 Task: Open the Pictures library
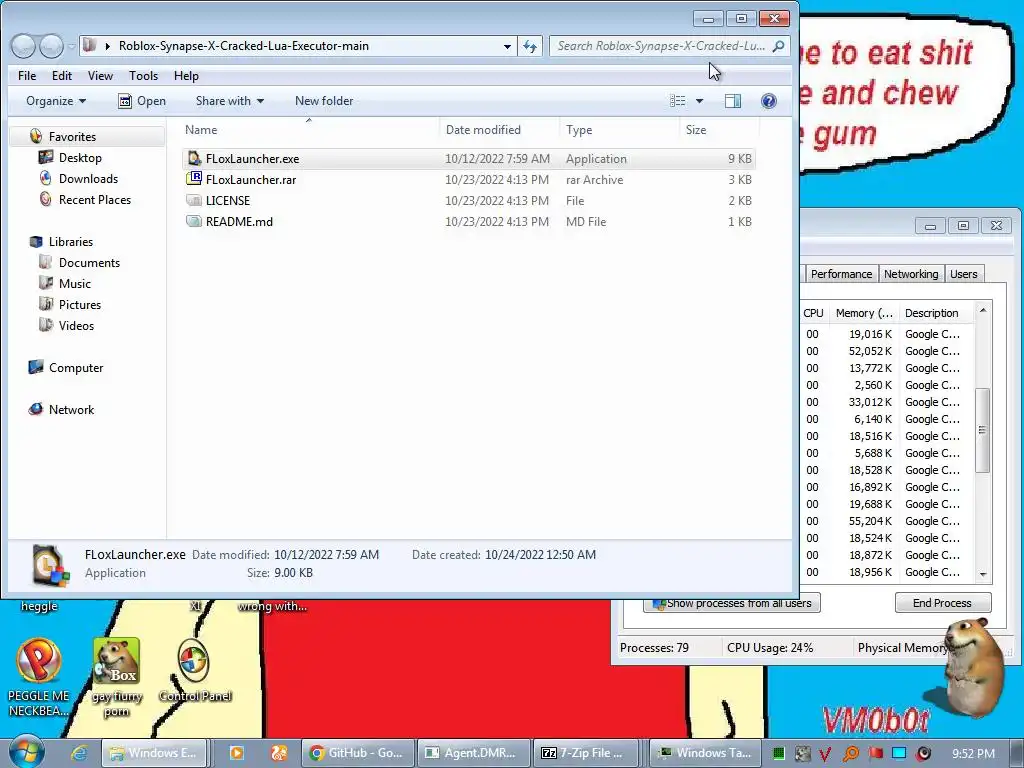80,304
